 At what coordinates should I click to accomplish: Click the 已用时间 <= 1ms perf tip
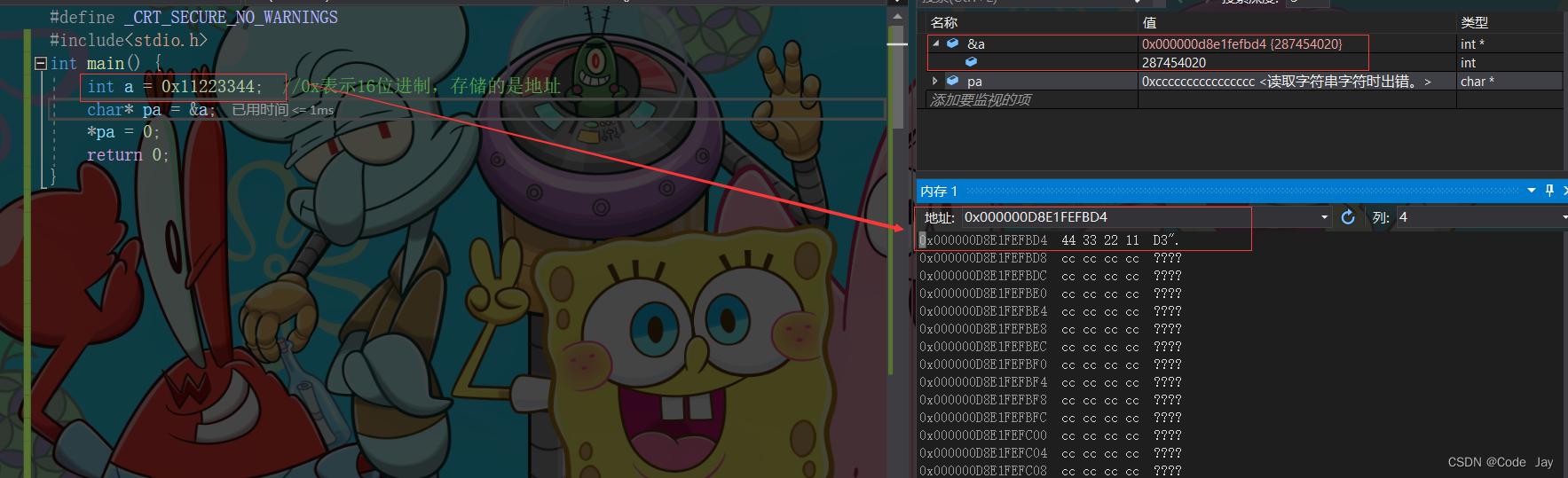point(283,110)
